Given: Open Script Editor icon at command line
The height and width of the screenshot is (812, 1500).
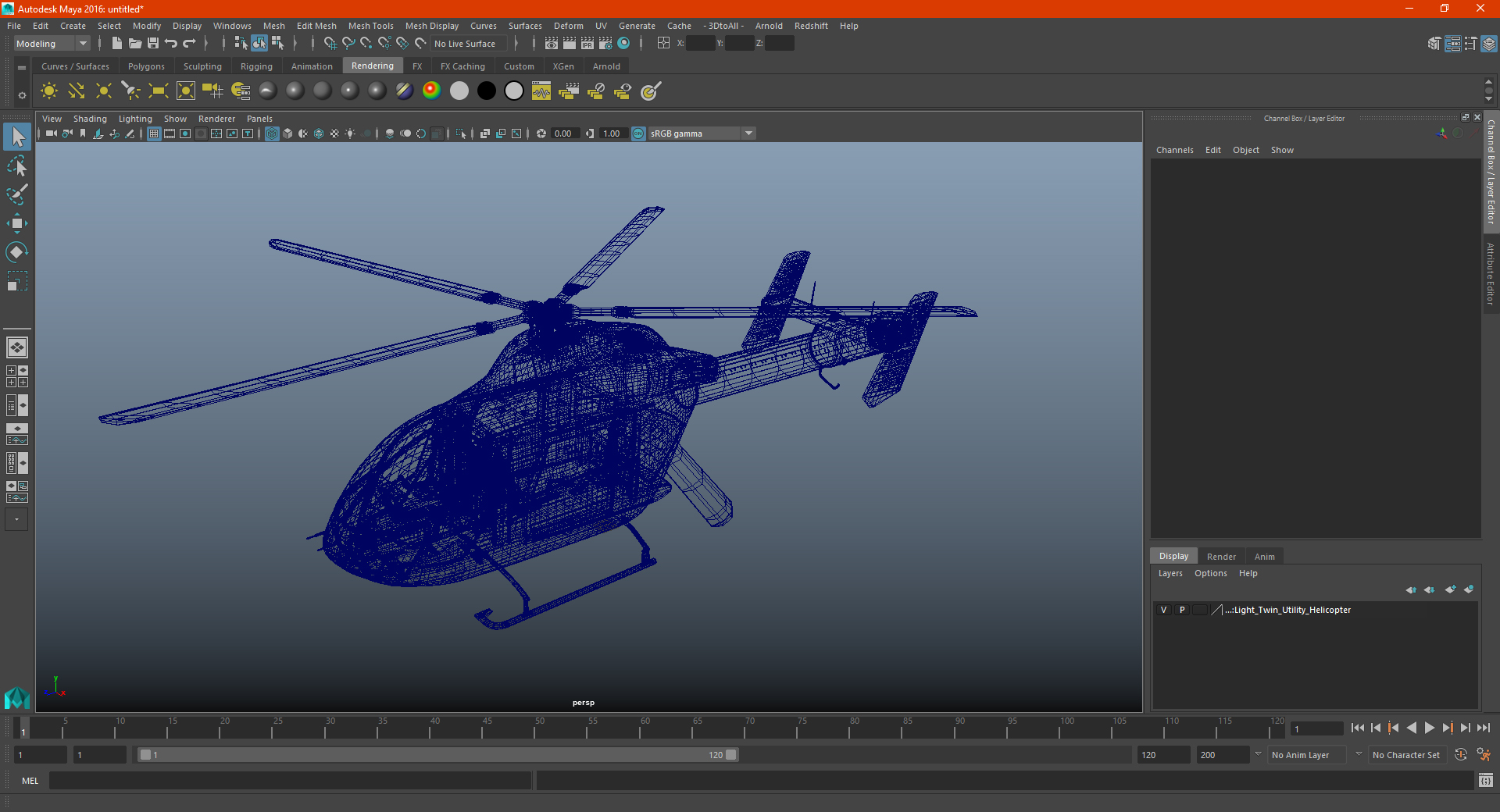Looking at the screenshot, I should point(1486,780).
